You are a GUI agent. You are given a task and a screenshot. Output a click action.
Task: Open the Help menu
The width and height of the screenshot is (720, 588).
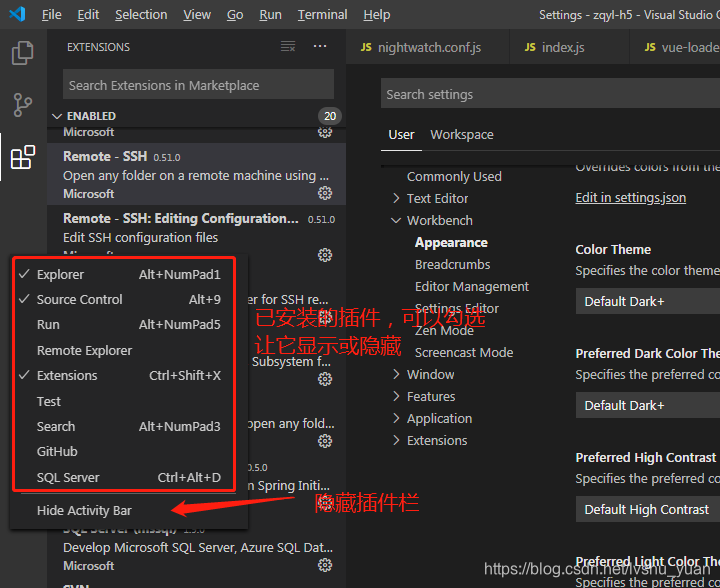coord(377,15)
